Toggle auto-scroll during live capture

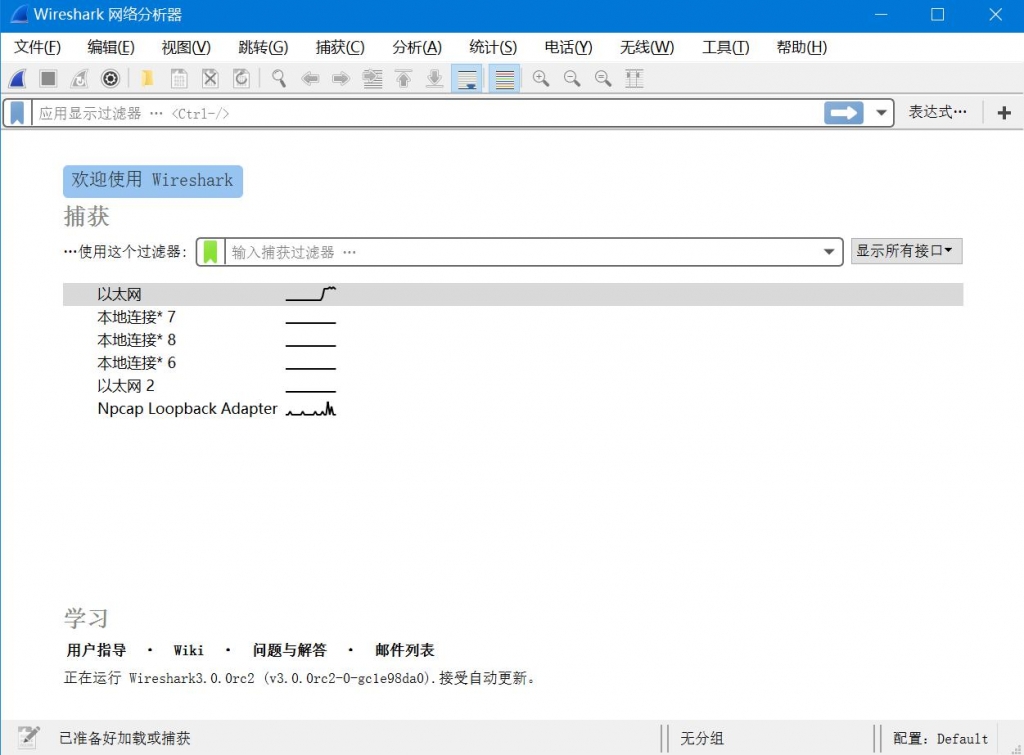[x=467, y=79]
